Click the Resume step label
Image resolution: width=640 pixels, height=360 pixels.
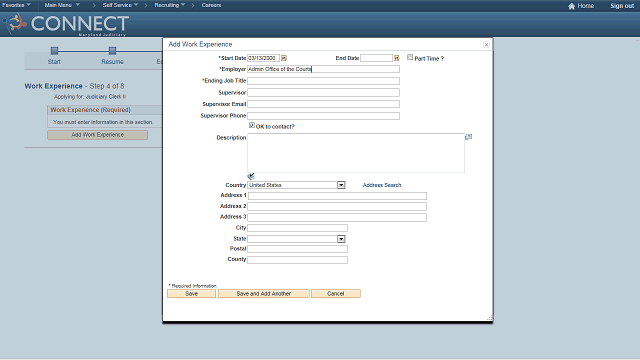click(x=112, y=62)
